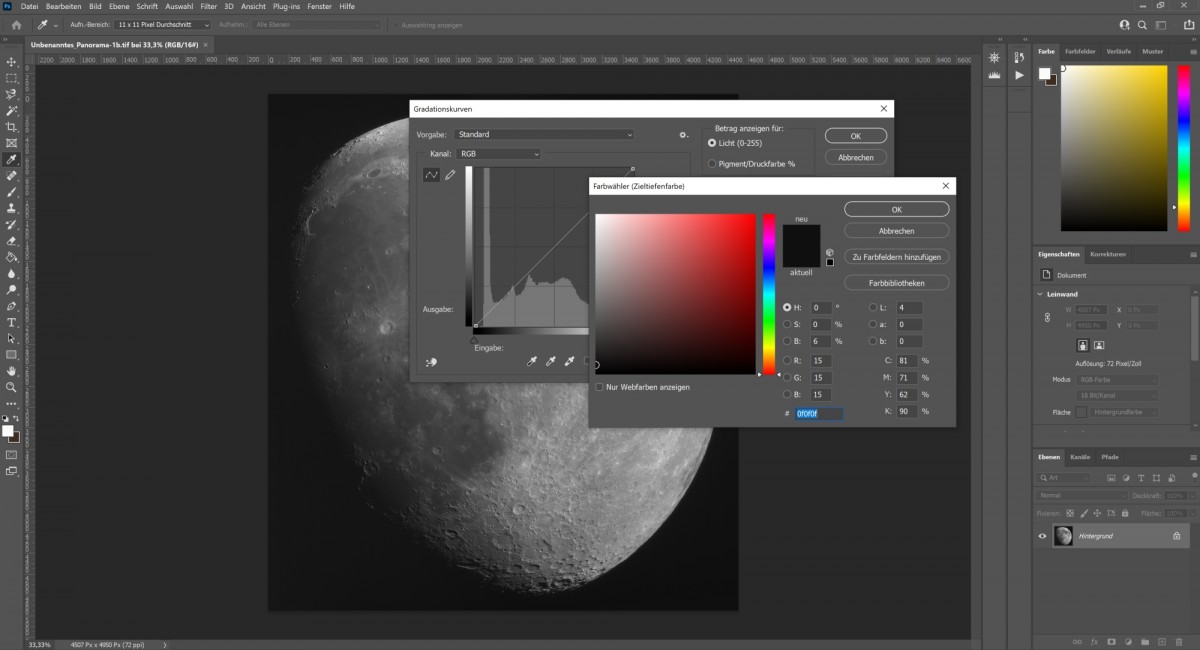The width and height of the screenshot is (1200, 650).
Task: Collapse the Leinwand section in Eigenschaften
Action: [x=1038, y=294]
